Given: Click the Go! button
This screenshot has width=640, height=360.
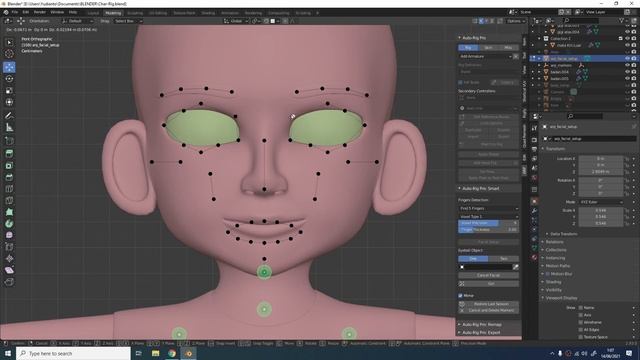Looking at the screenshot, I should [489, 283].
